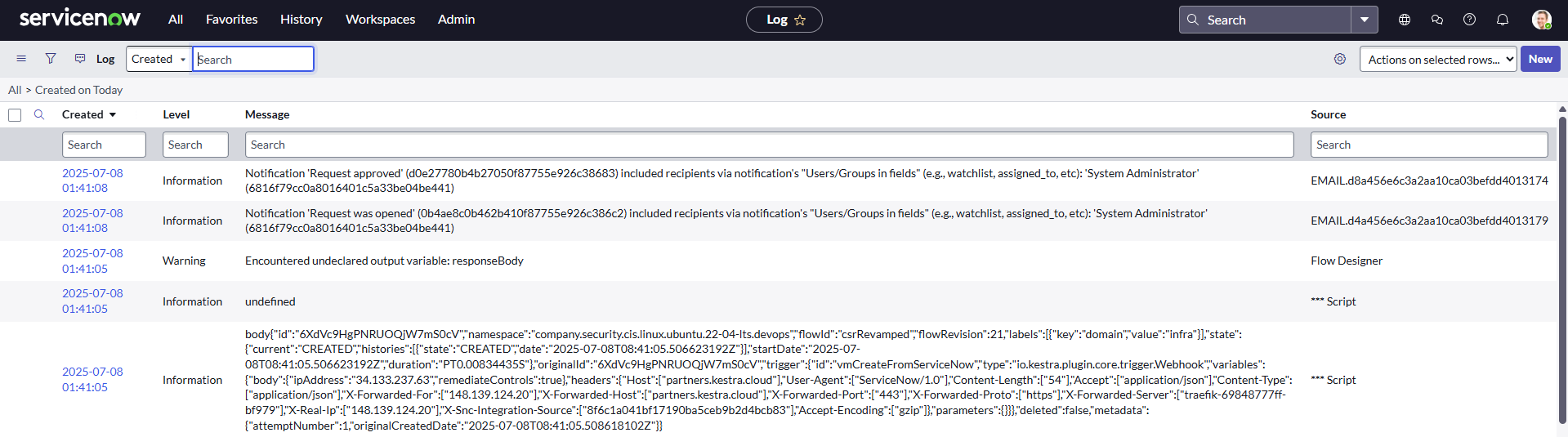This screenshot has height=437, width=1568.
Task: Open the History menu
Action: [x=301, y=20]
